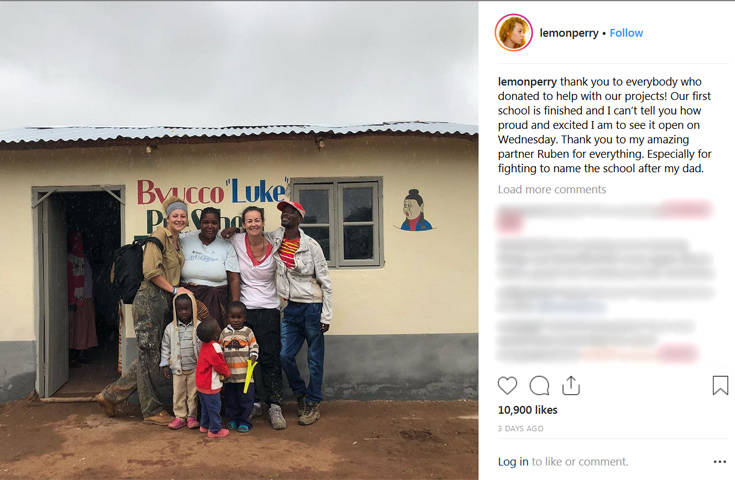The height and width of the screenshot is (480, 735).
Task: Click the 'to like or comment' field
Action: [x=579, y=462]
